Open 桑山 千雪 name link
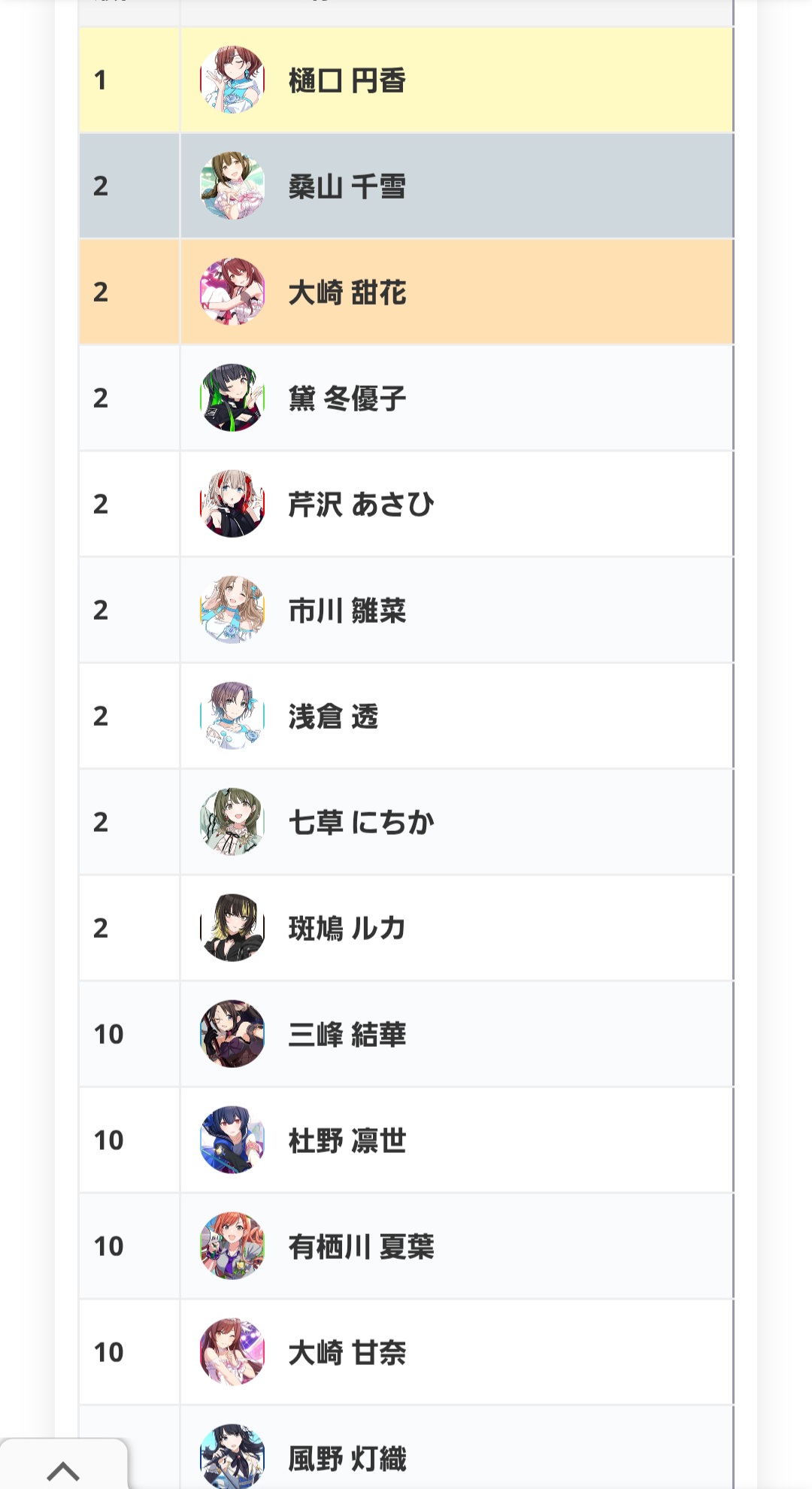This screenshot has height=1489, width=812. coord(347,187)
